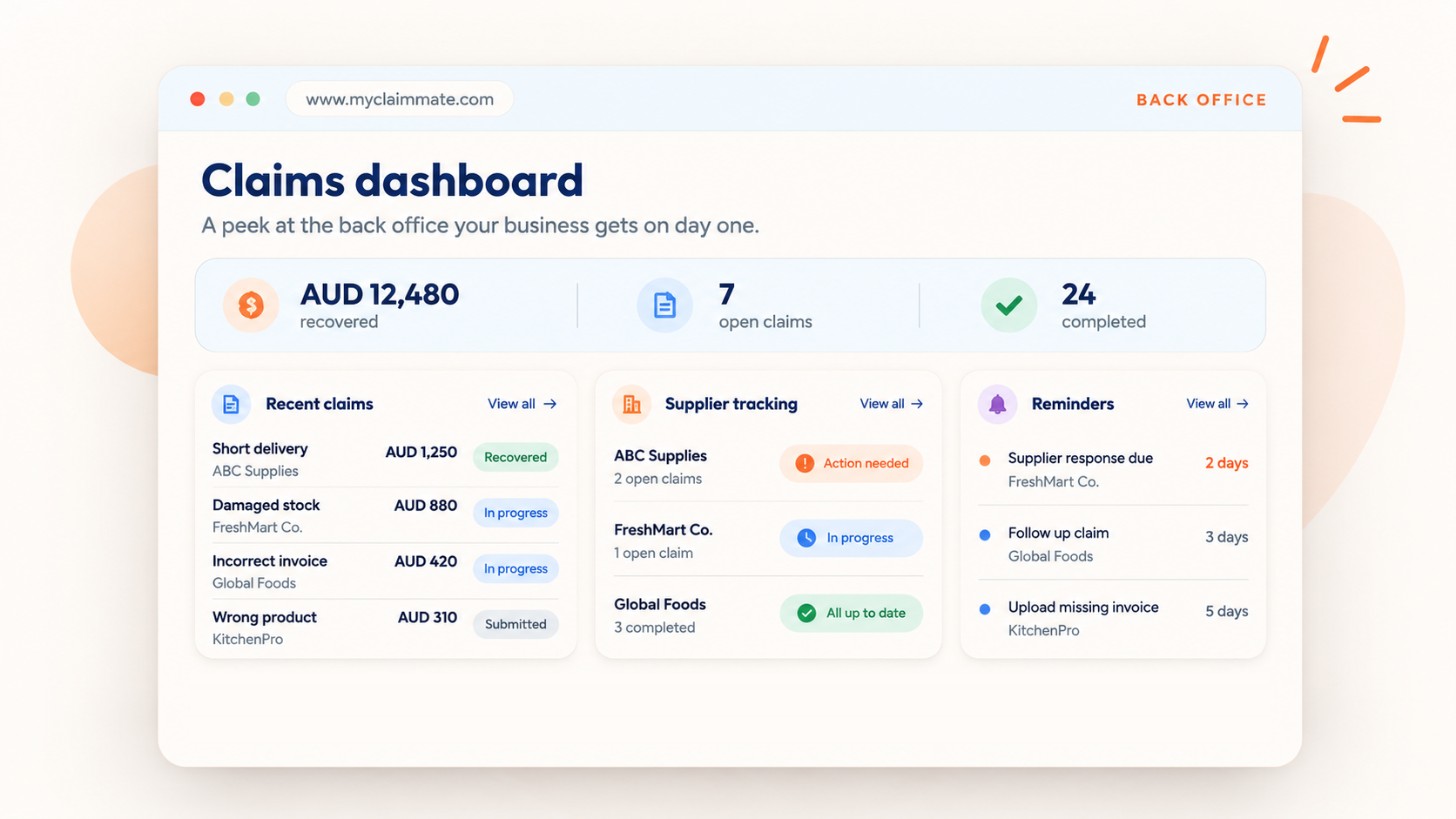Click the Action needed badge for ABC Supplies
This screenshot has height=819, width=1456.
851,463
